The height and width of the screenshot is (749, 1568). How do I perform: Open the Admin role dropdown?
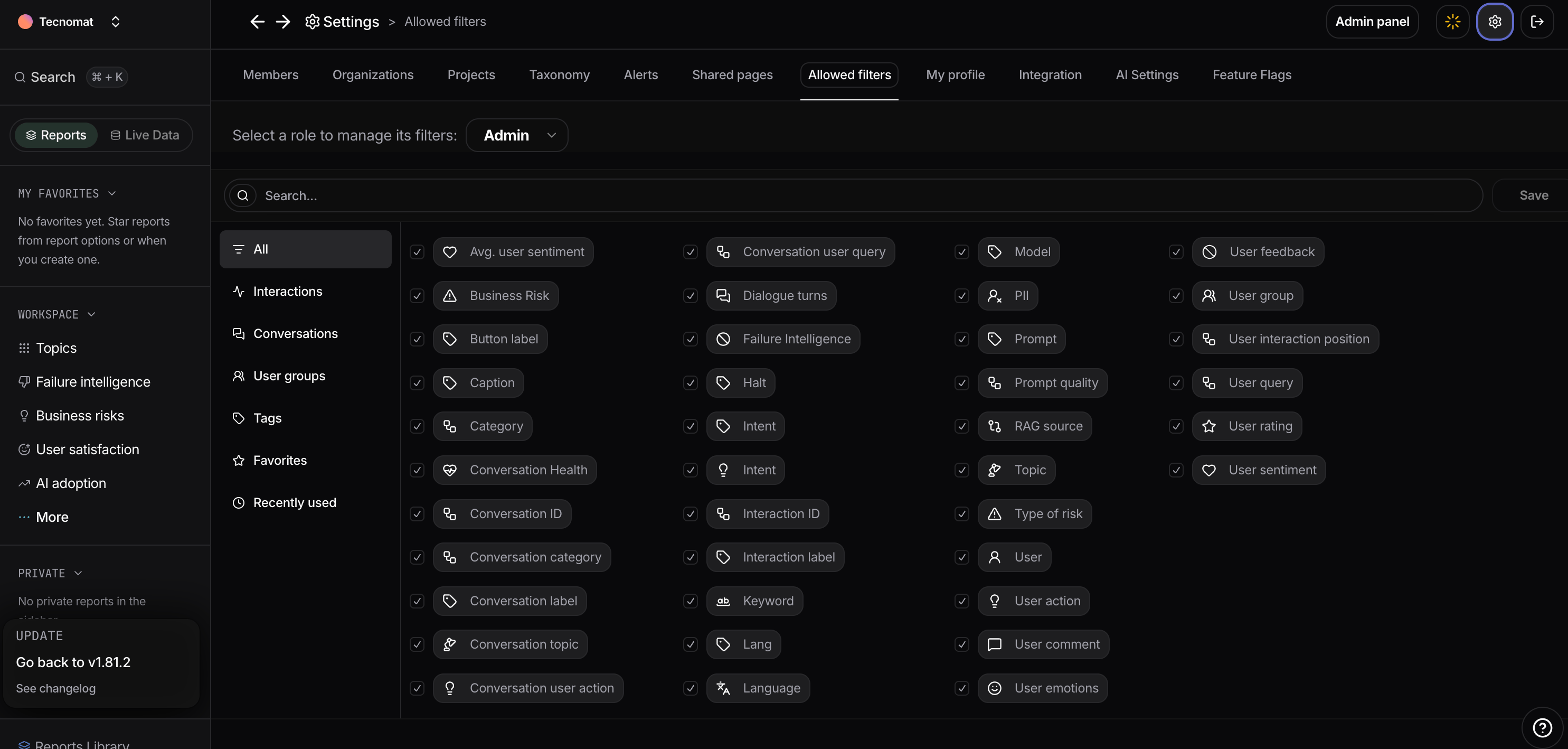517,135
